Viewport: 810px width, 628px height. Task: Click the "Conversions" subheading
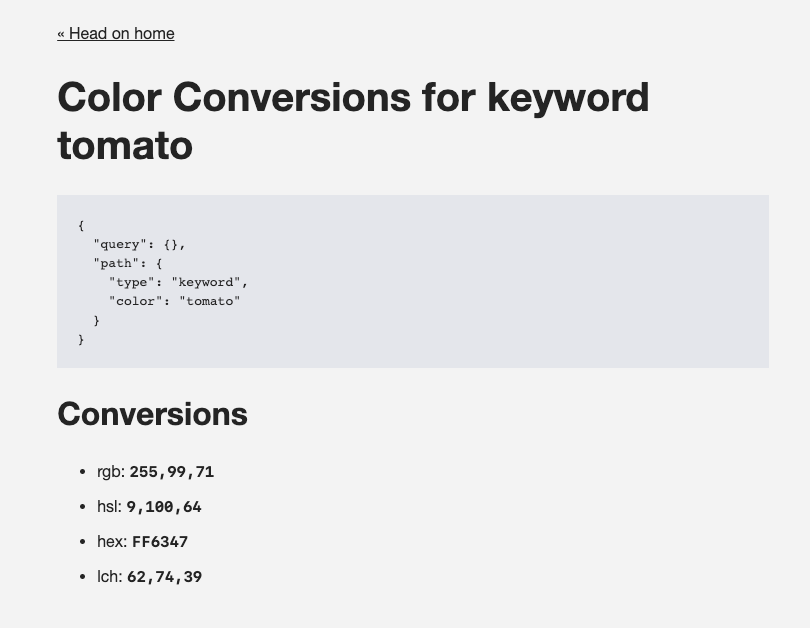152,414
